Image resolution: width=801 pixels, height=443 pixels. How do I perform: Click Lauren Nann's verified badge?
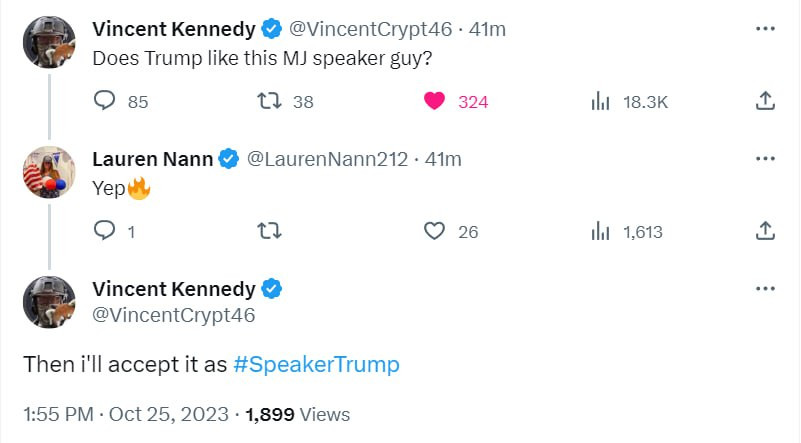coord(229,159)
